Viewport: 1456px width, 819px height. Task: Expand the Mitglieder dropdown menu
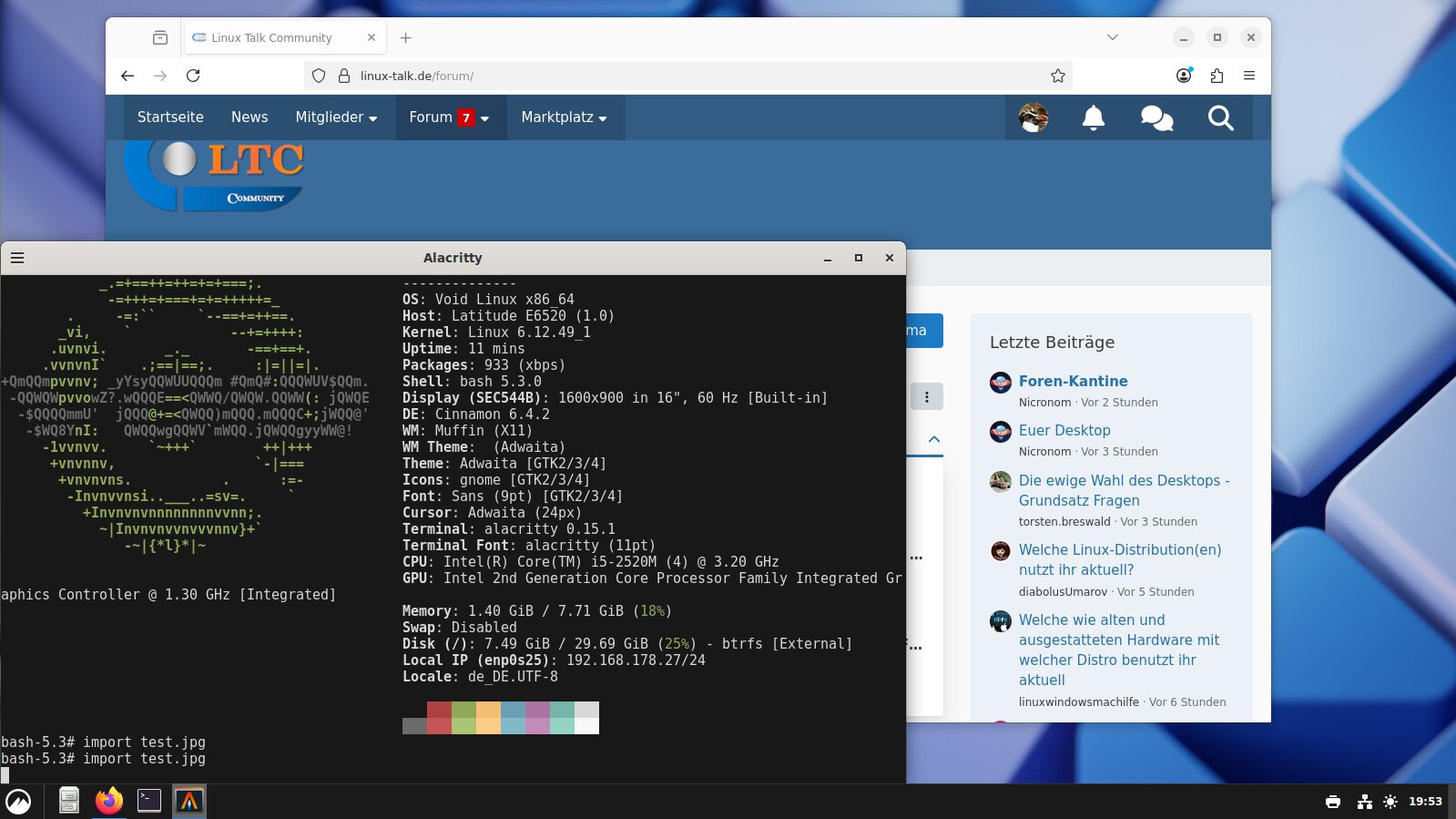click(x=336, y=118)
